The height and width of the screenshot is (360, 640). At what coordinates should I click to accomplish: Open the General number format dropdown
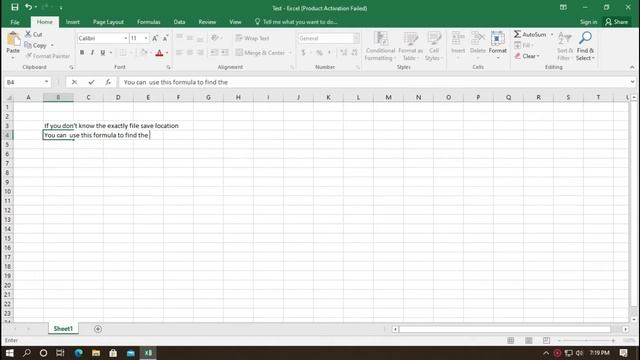point(356,38)
